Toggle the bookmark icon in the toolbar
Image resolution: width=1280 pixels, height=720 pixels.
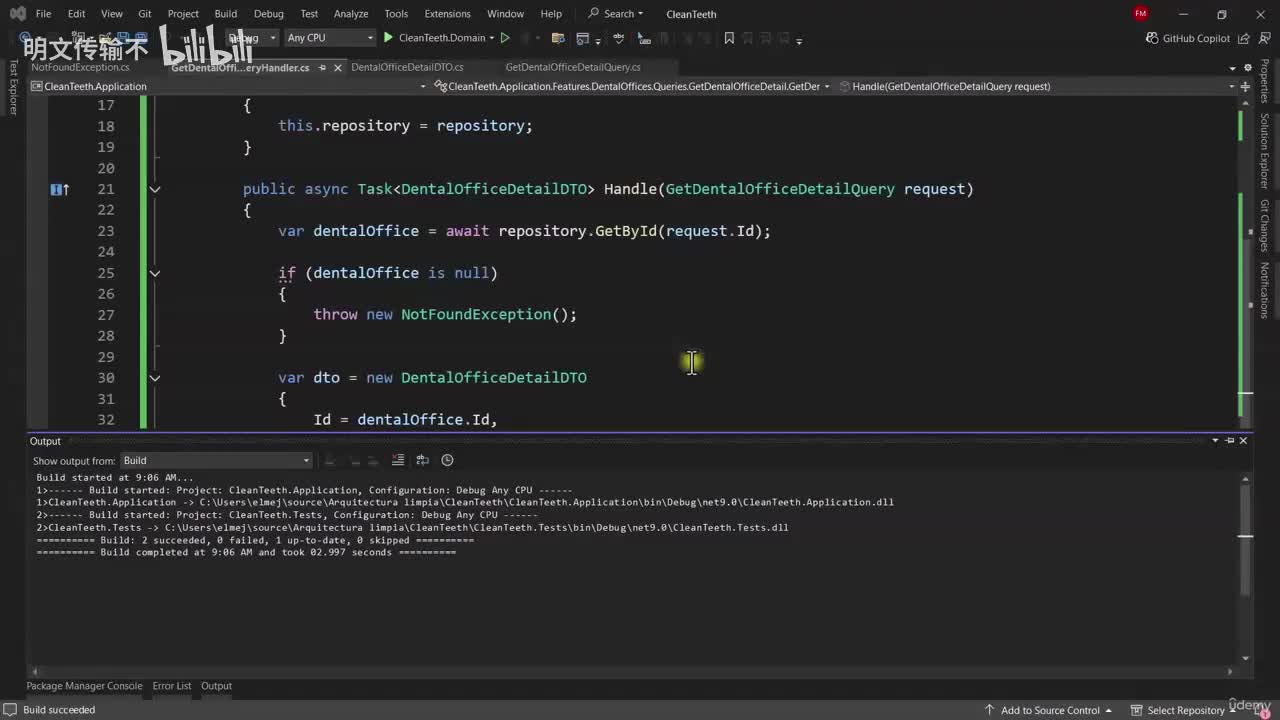[x=729, y=38]
